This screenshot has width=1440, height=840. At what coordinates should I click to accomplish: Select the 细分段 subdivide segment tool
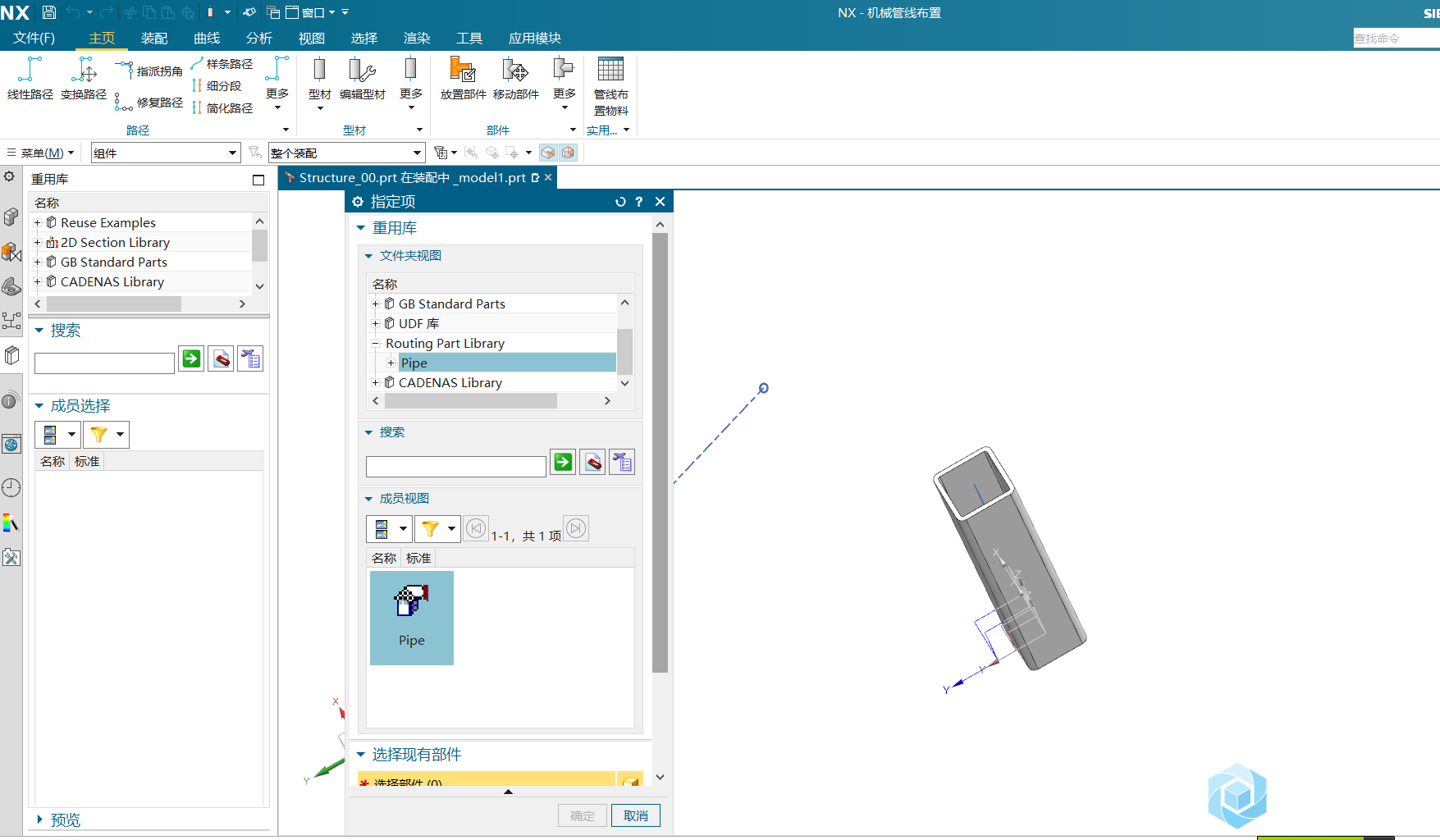(217, 85)
